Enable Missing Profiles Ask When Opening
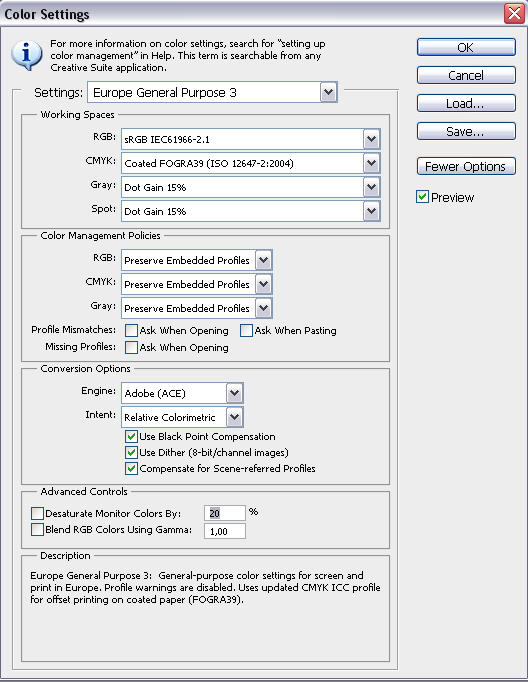Screen dimensions: 528x682 (131, 348)
